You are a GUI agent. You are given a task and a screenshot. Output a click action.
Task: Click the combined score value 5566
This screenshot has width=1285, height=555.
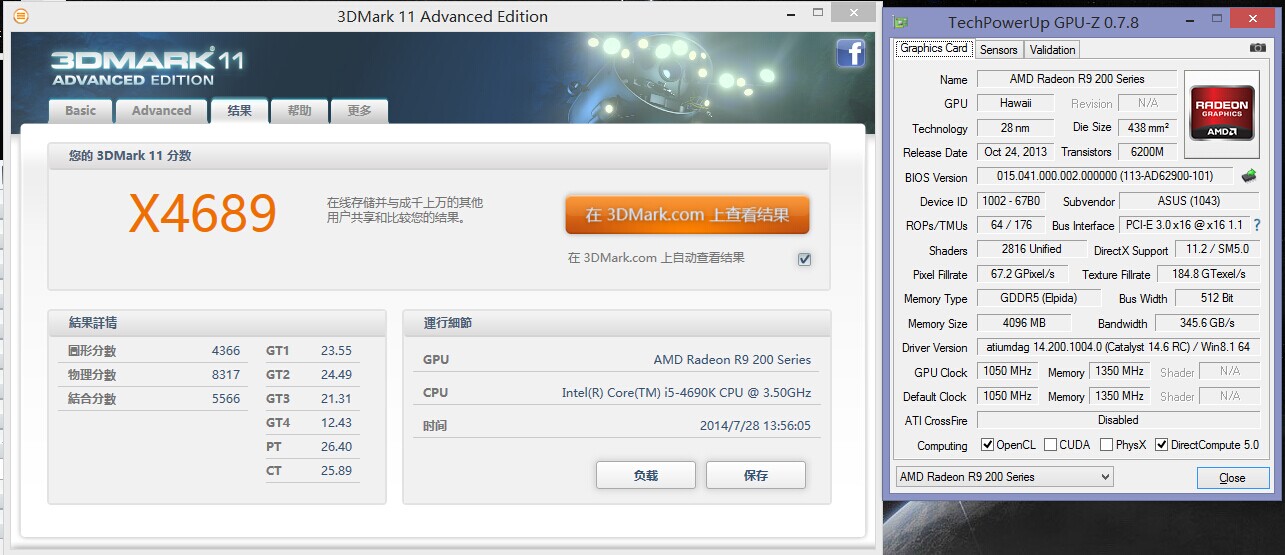tap(226, 399)
